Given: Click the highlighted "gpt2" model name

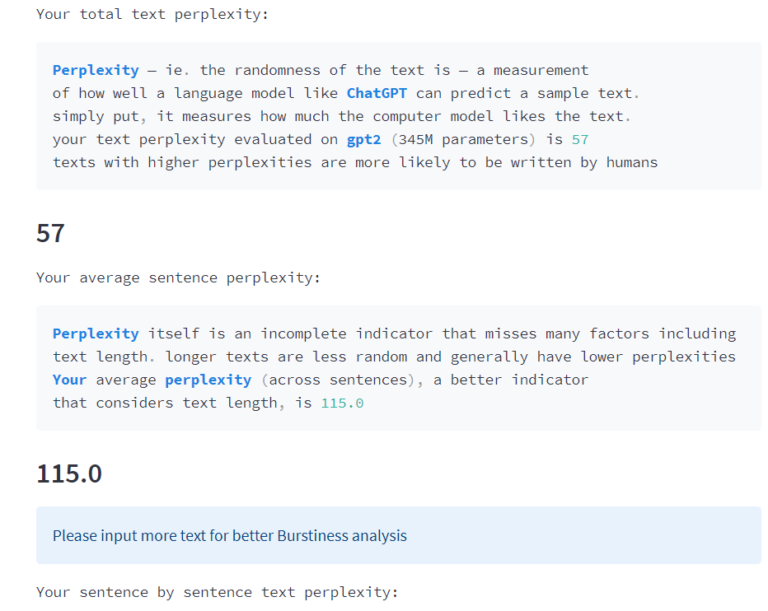Looking at the screenshot, I should click(364, 139).
